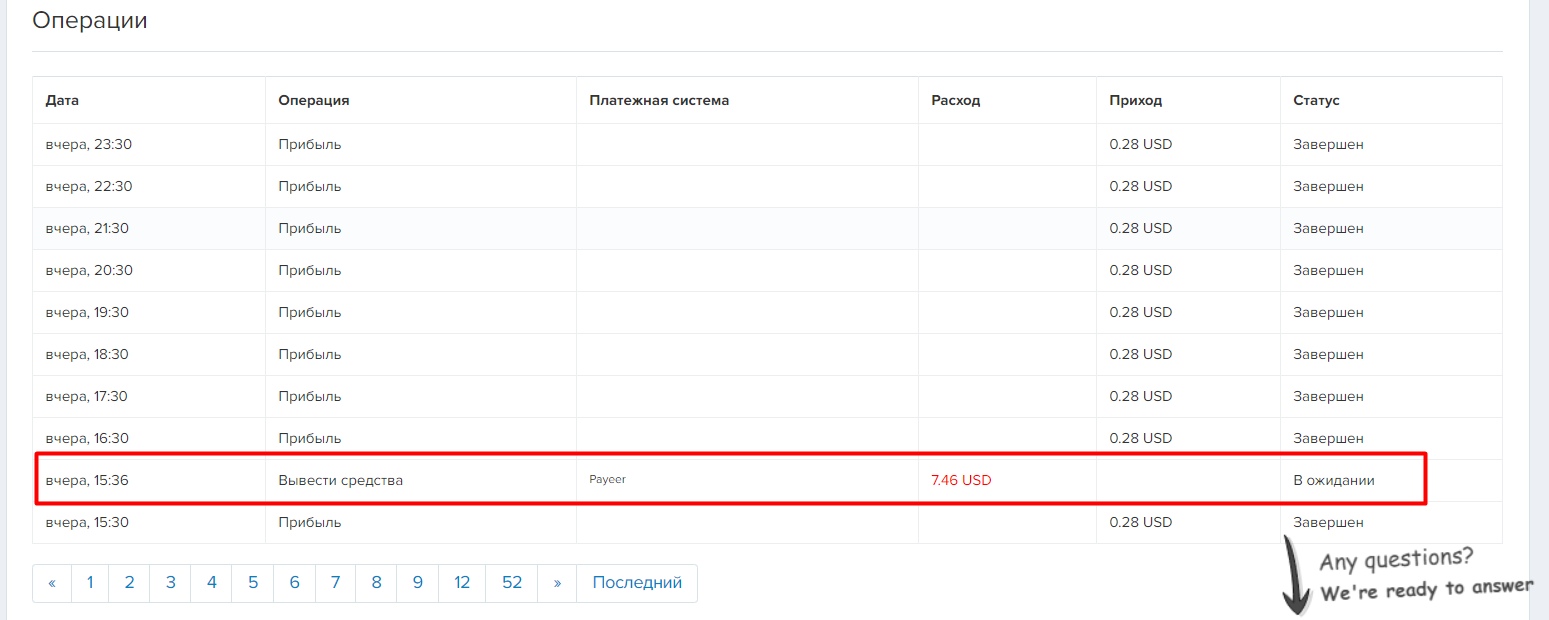Open page 9 of operations
This screenshot has width=1549, height=620.
click(417, 583)
